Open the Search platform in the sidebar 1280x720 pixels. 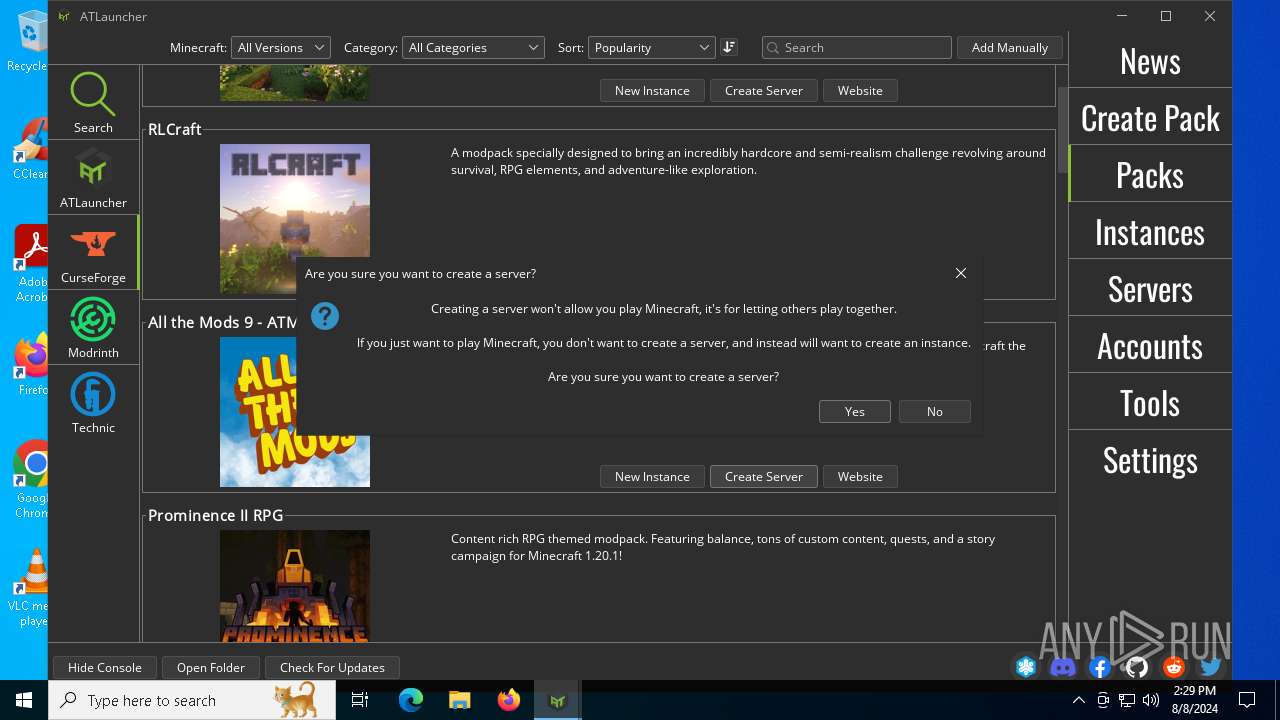point(93,103)
